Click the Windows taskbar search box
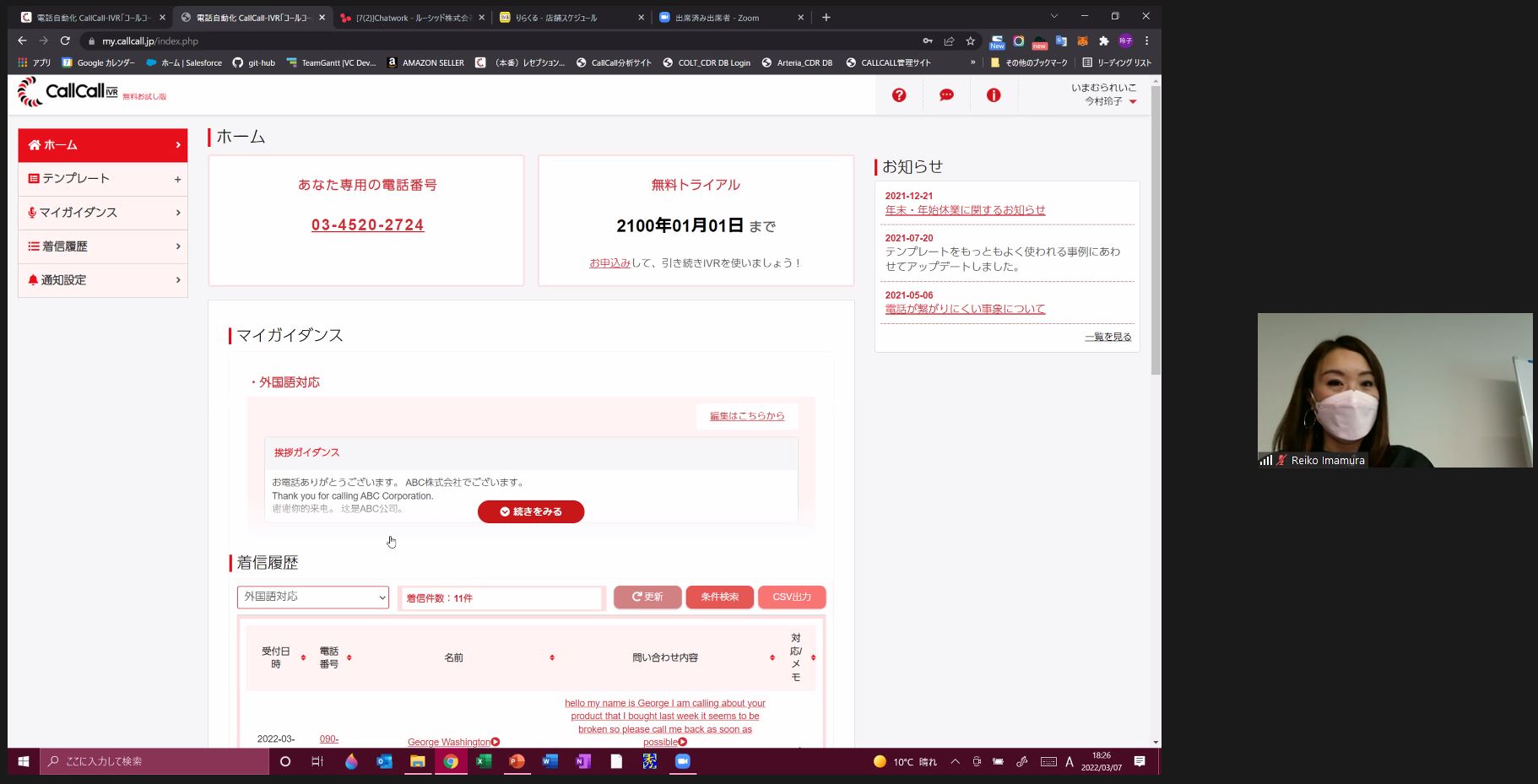The image size is (1538, 784). 154,761
